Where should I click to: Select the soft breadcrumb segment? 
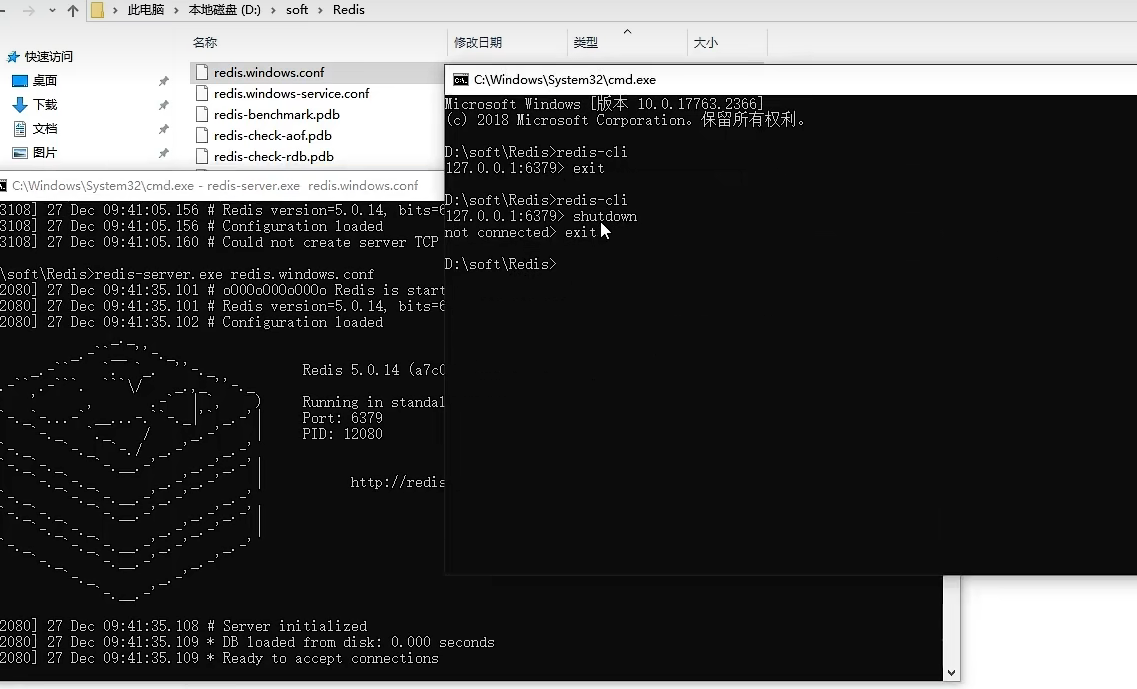tap(297, 10)
